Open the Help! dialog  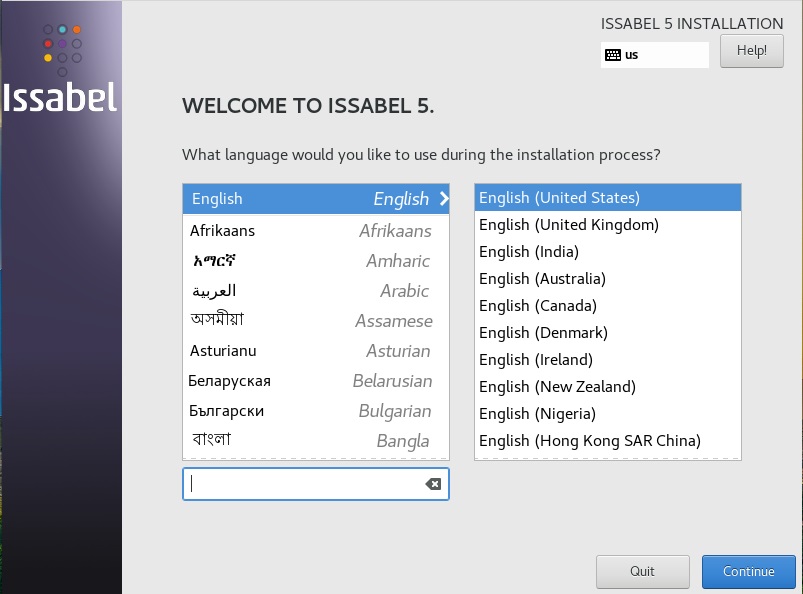coord(751,50)
